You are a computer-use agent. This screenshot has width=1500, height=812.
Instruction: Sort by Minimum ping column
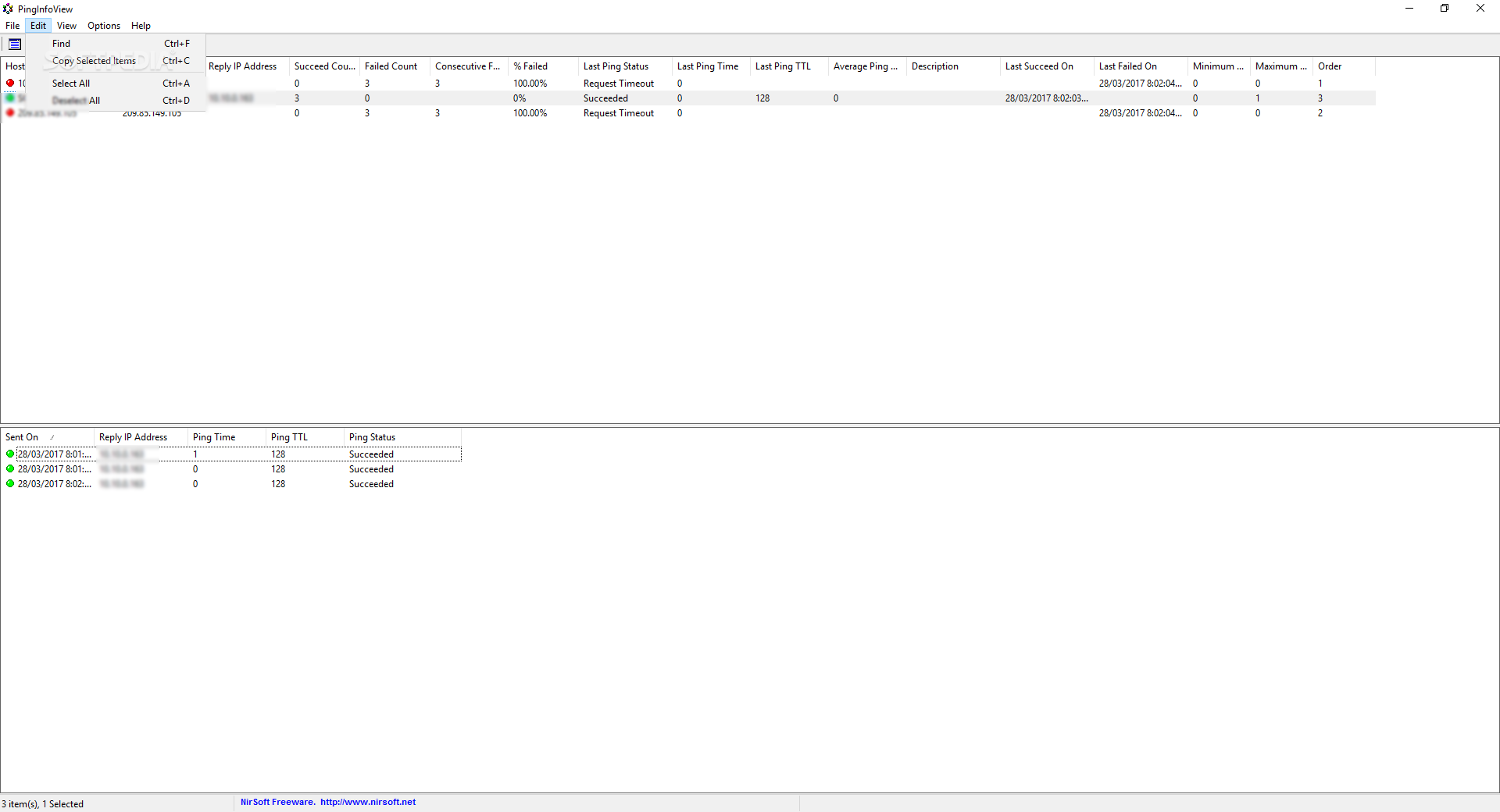pyautogui.click(x=1219, y=66)
